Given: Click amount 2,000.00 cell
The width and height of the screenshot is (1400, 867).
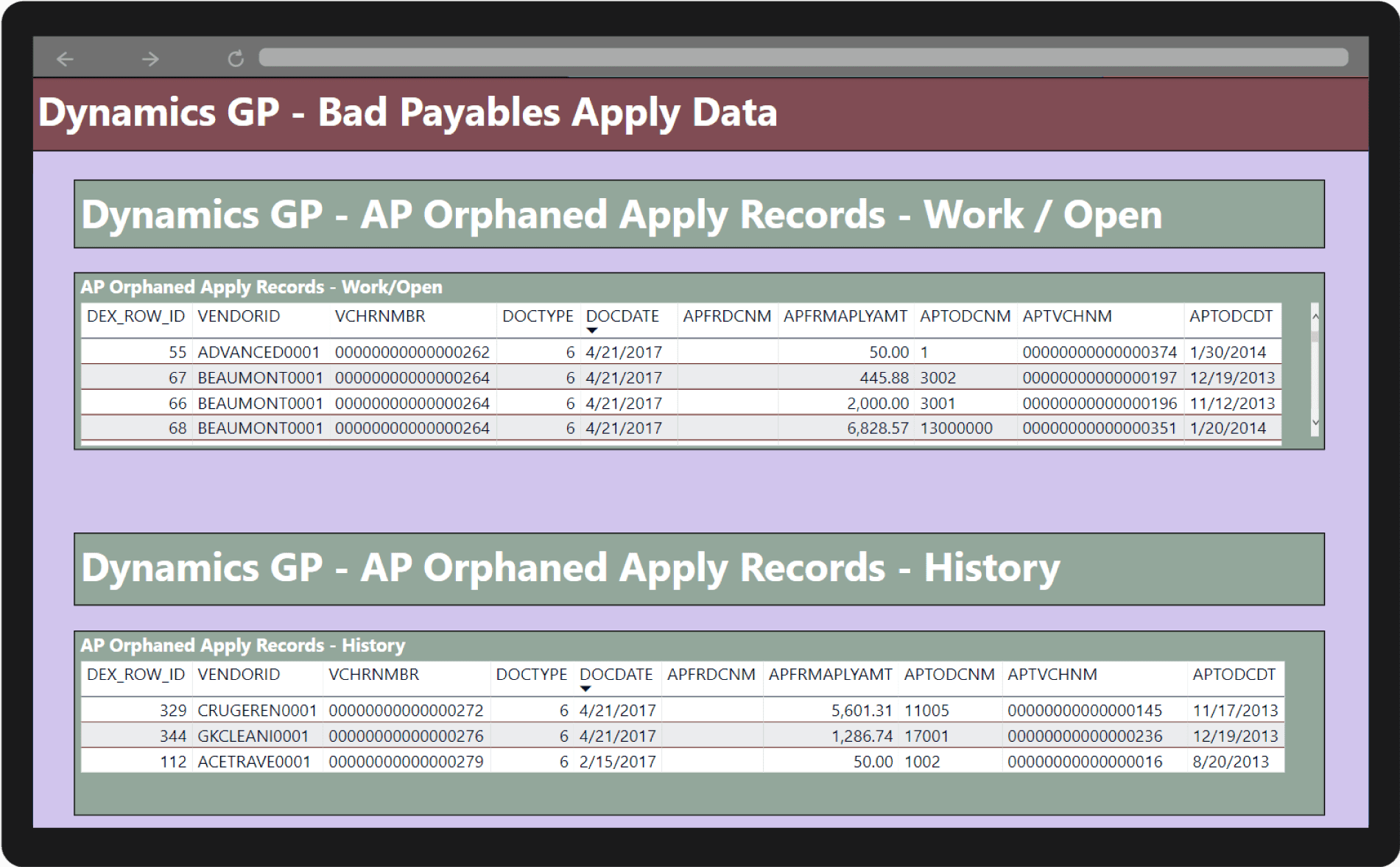Looking at the screenshot, I should 877,404.
